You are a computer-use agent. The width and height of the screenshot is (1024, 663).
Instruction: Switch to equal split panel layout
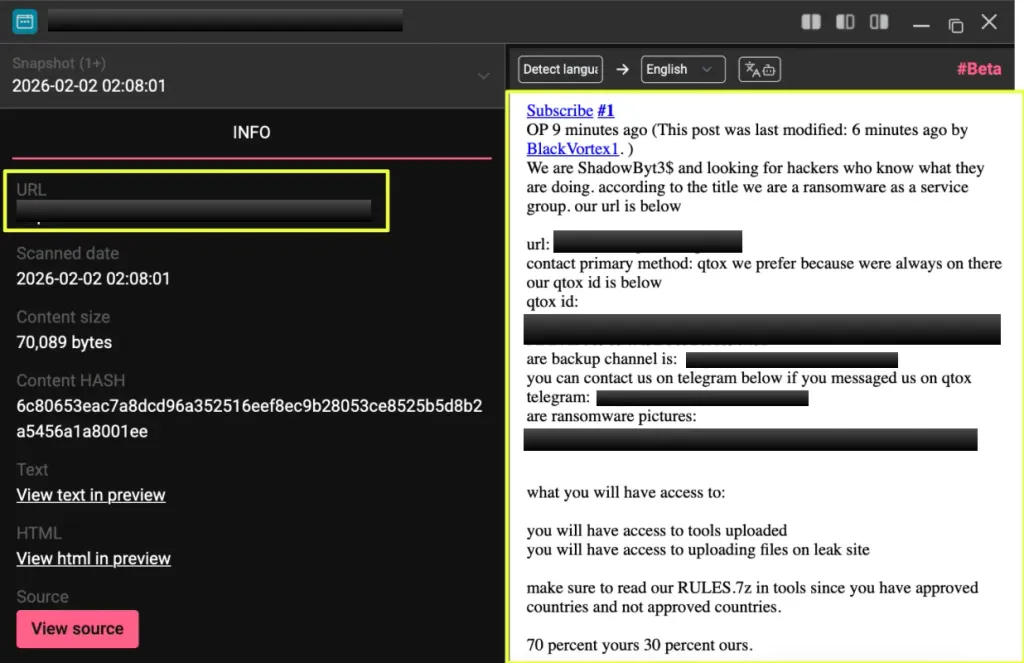pos(811,22)
